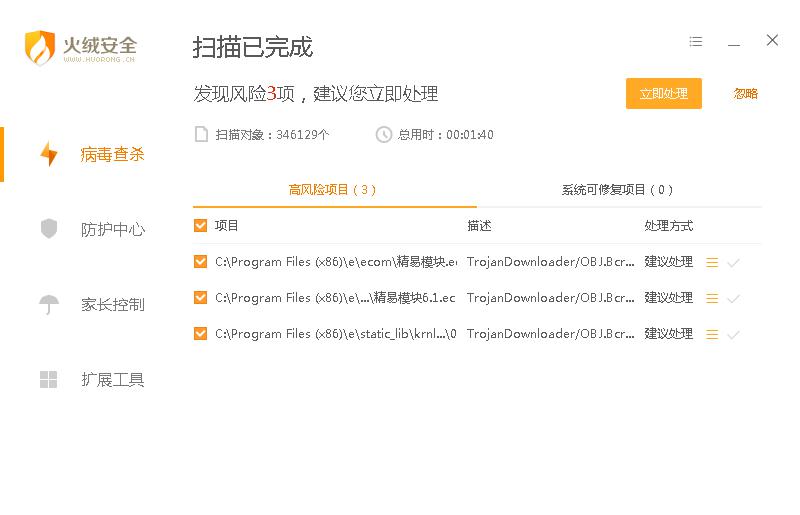Click trust checkmark icon for 精易模块6.1 row

point(733,298)
